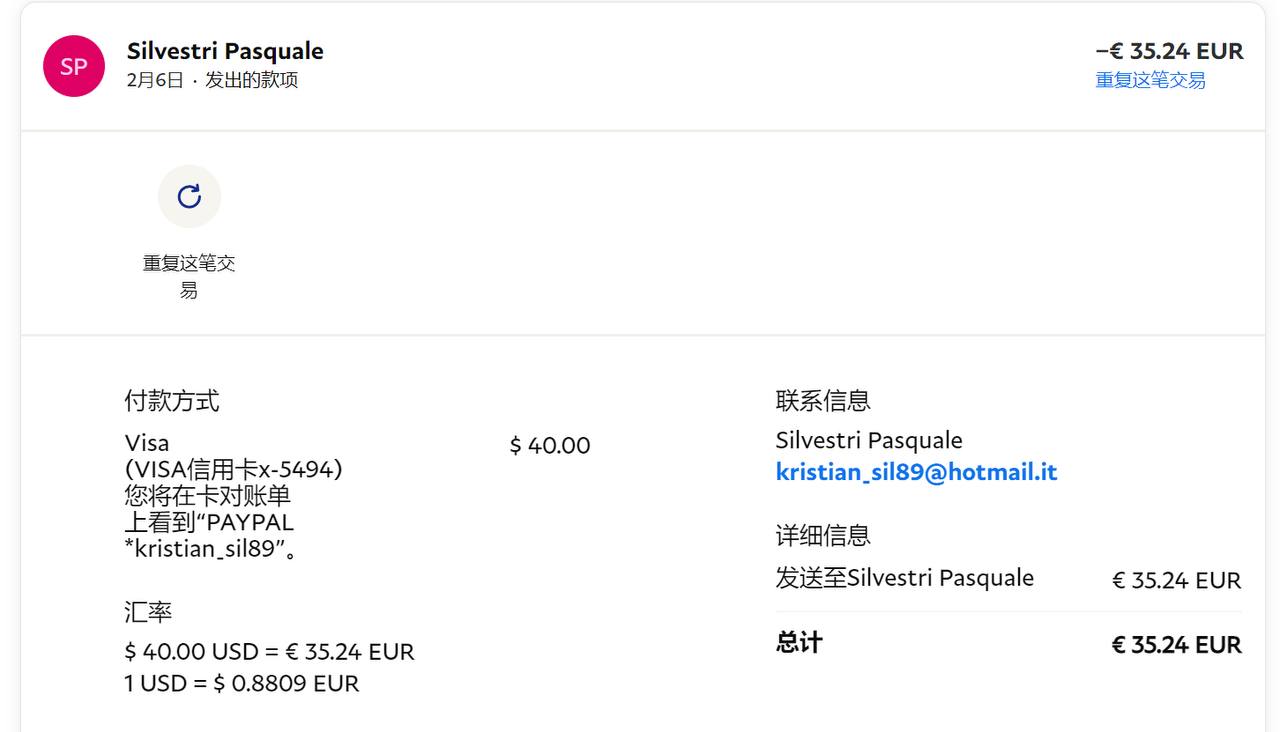Click the 付款方式 section heading

171,401
